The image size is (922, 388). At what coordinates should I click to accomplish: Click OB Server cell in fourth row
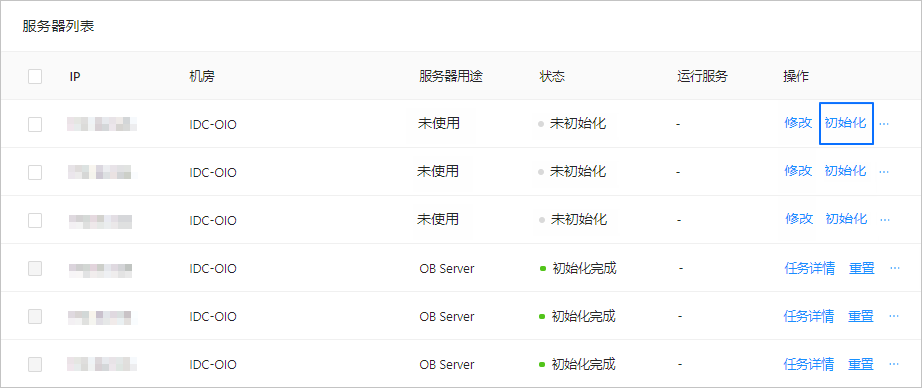(447, 269)
